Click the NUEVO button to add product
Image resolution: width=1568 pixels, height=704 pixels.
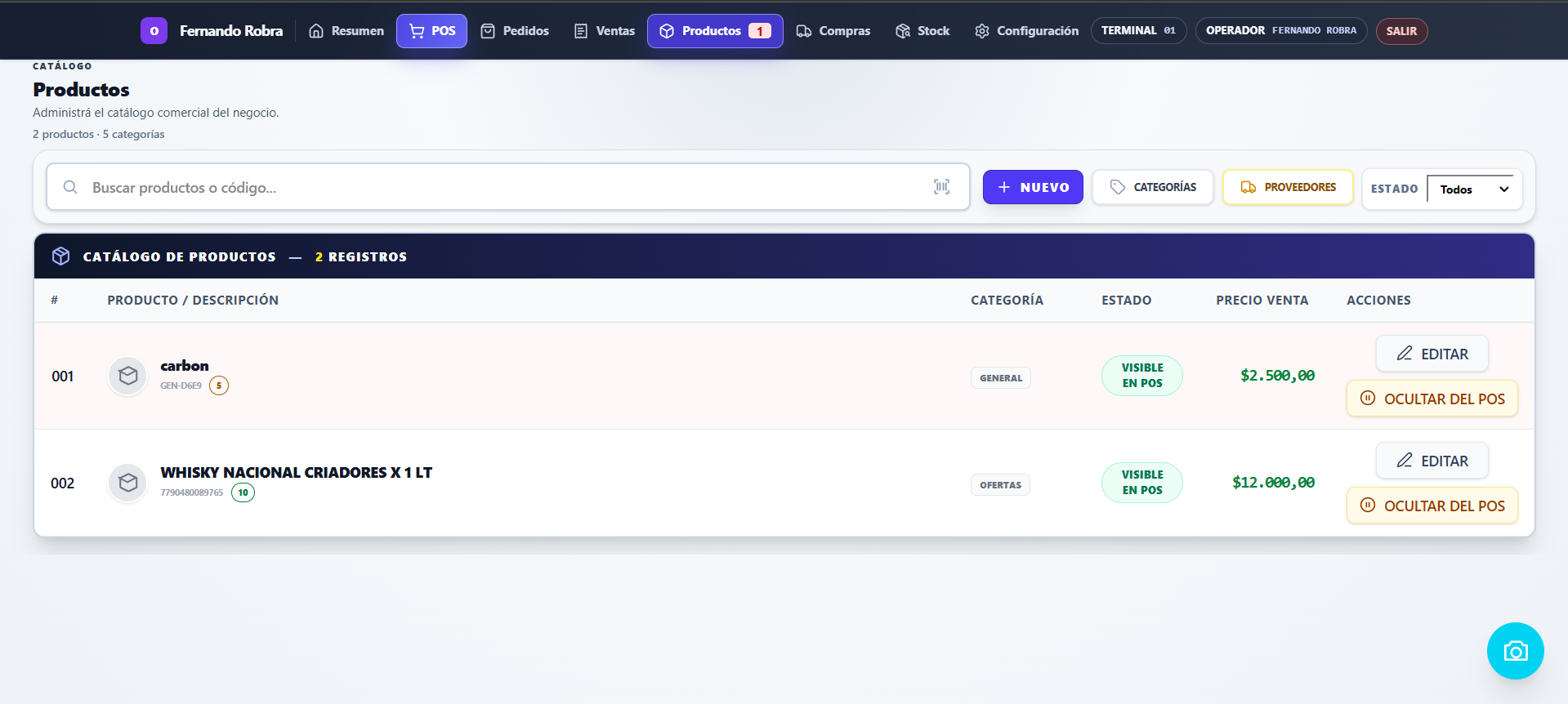pyautogui.click(x=1033, y=187)
